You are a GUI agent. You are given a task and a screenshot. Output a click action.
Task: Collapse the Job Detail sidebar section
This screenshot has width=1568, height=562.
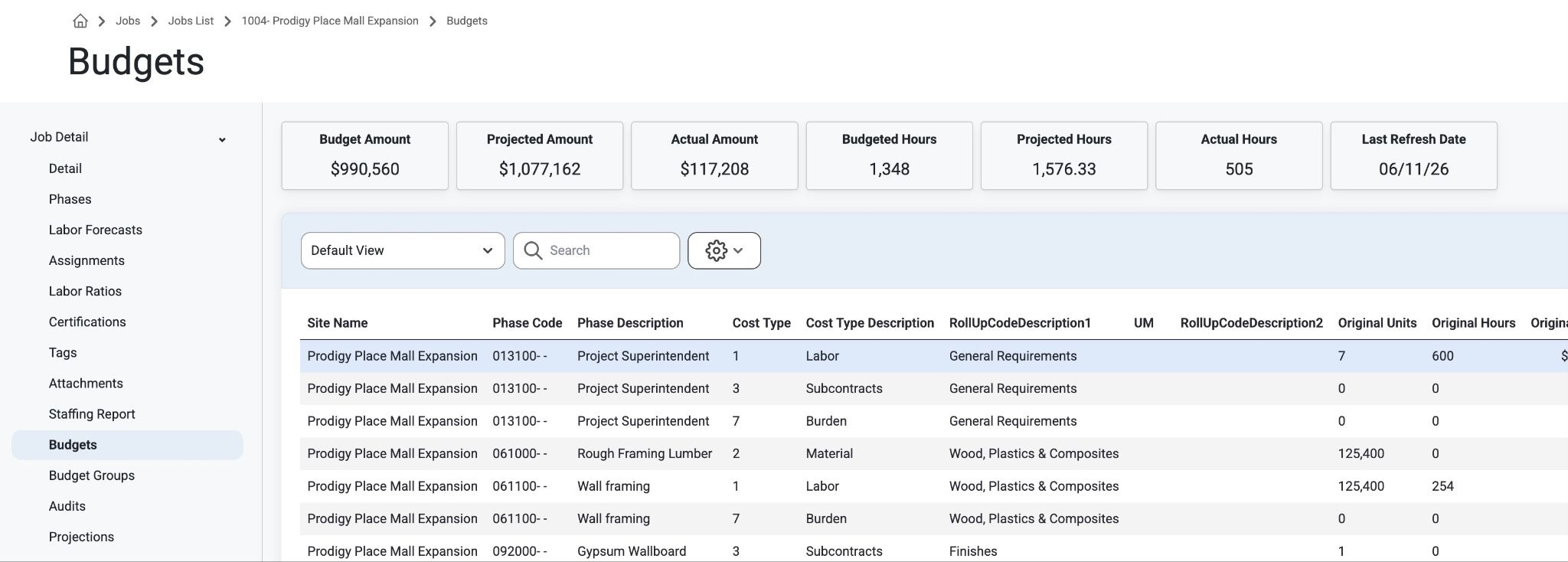[222, 139]
